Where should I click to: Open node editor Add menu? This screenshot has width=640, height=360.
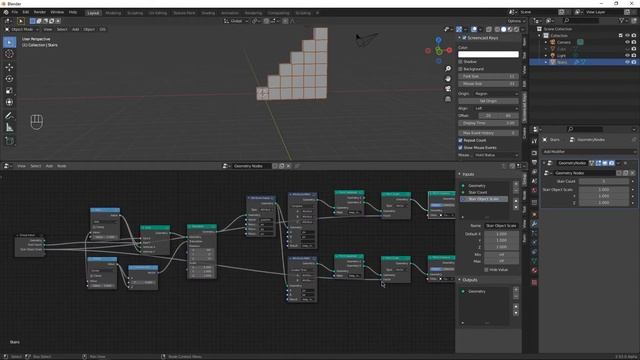(x=49, y=166)
